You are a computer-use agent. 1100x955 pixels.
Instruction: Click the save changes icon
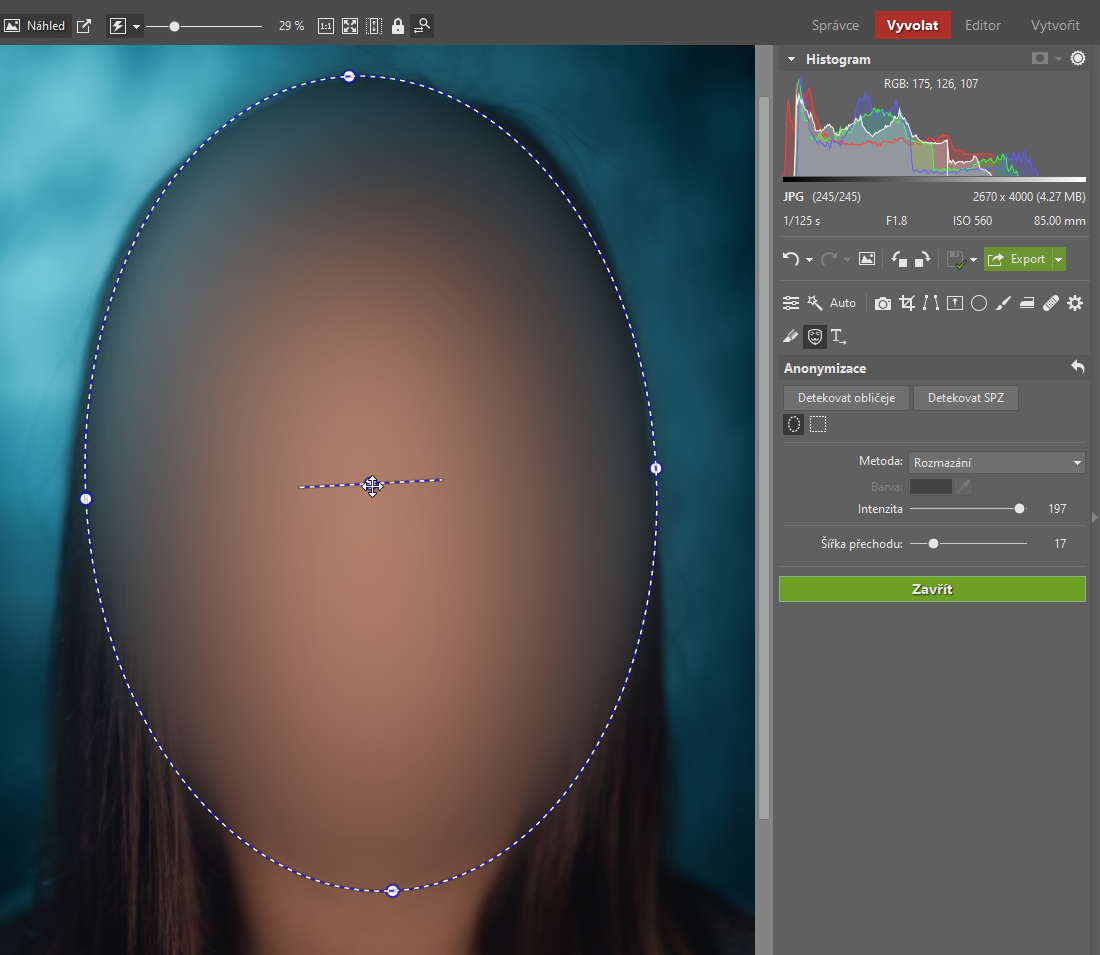click(x=955, y=260)
